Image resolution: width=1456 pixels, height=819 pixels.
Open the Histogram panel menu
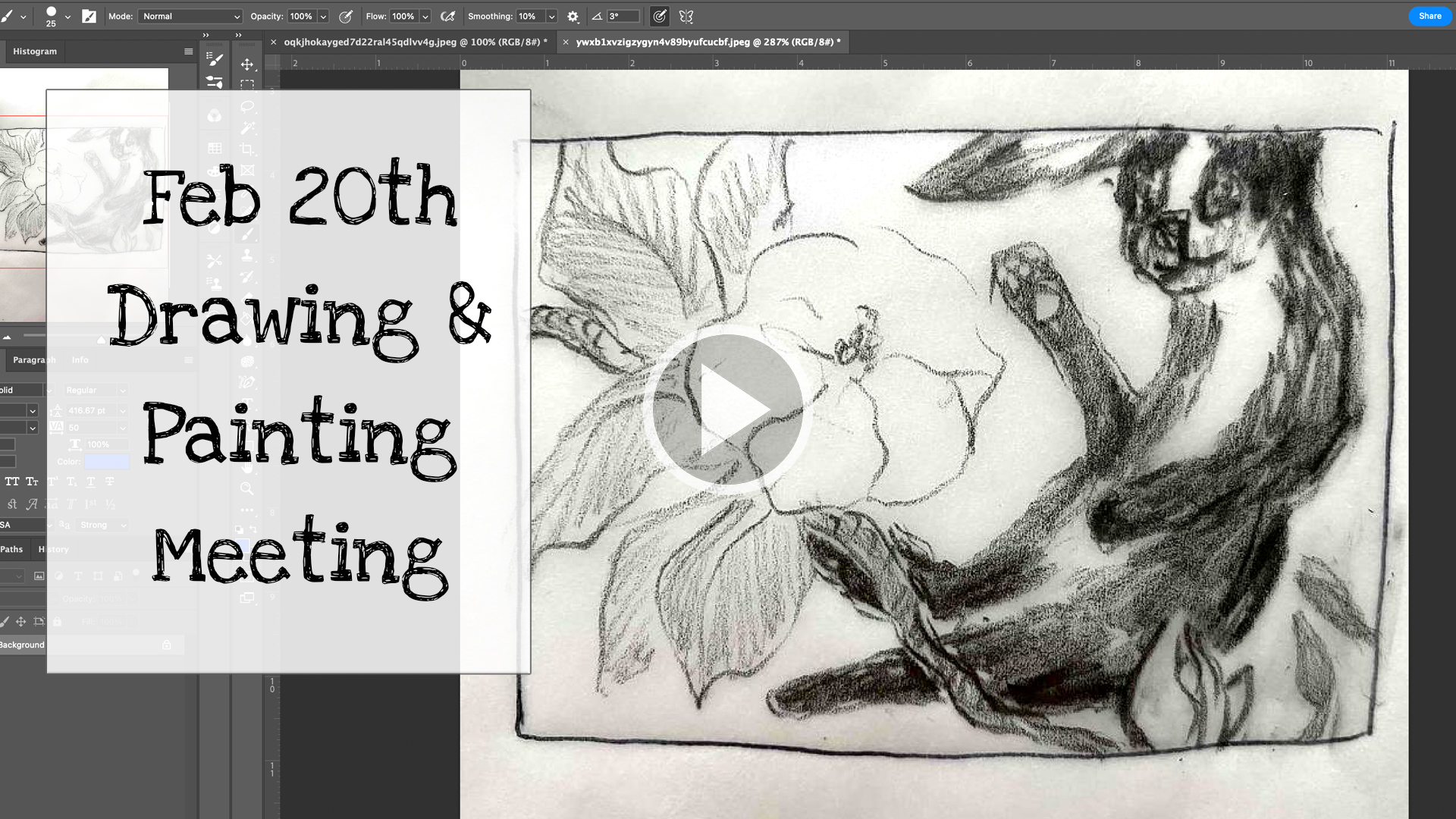[x=188, y=52]
